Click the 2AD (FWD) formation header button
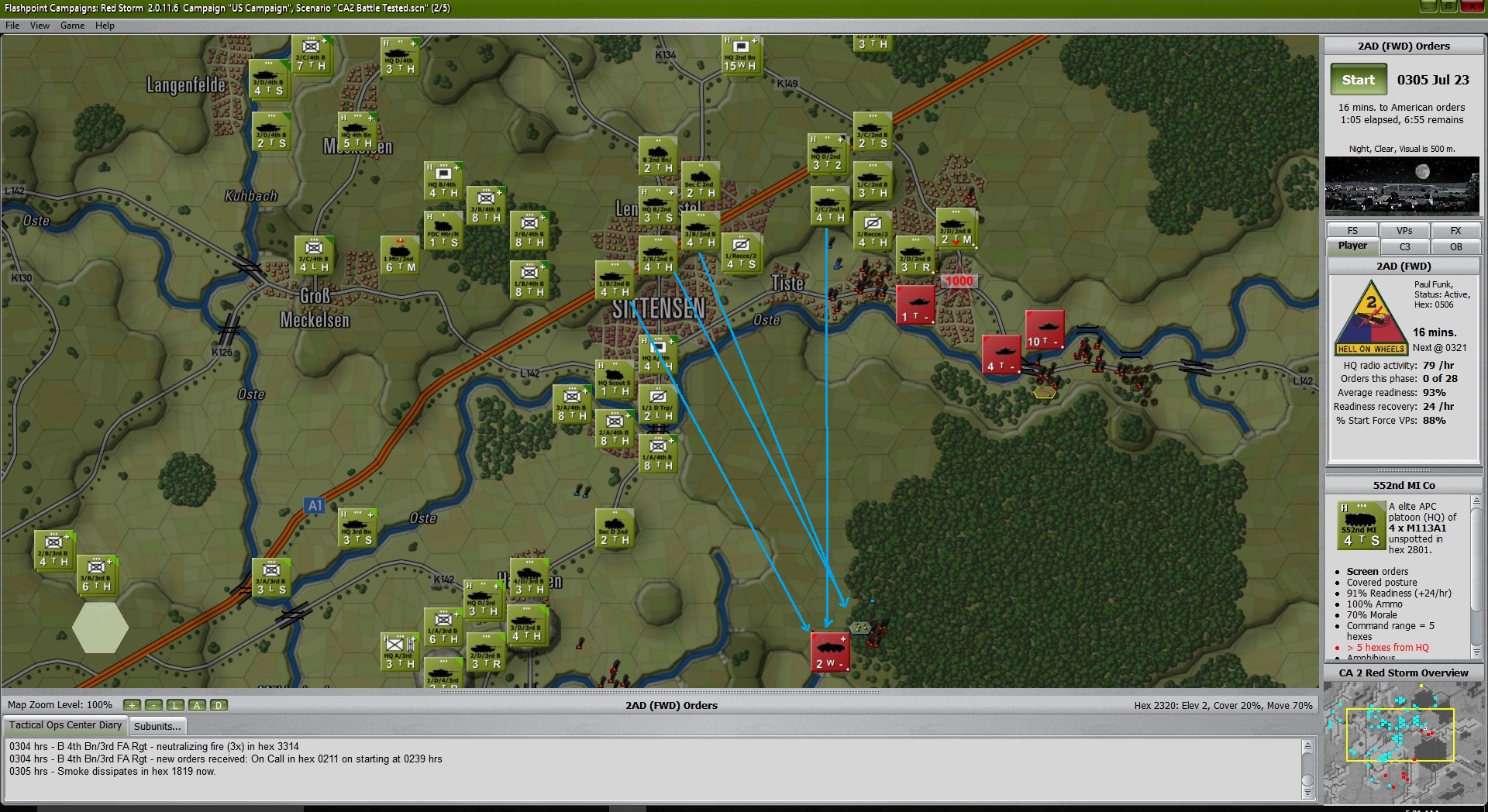The height and width of the screenshot is (812, 1488). (x=1404, y=266)
